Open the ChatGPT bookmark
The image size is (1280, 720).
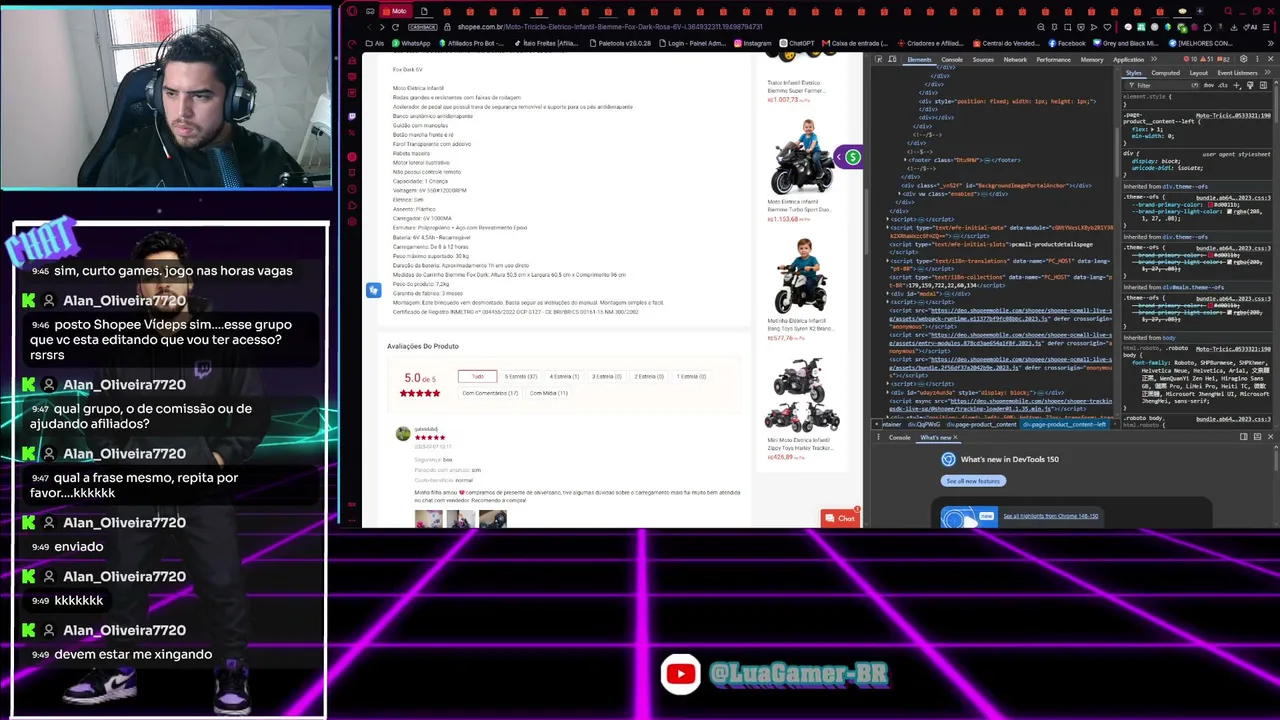[797, 44]
